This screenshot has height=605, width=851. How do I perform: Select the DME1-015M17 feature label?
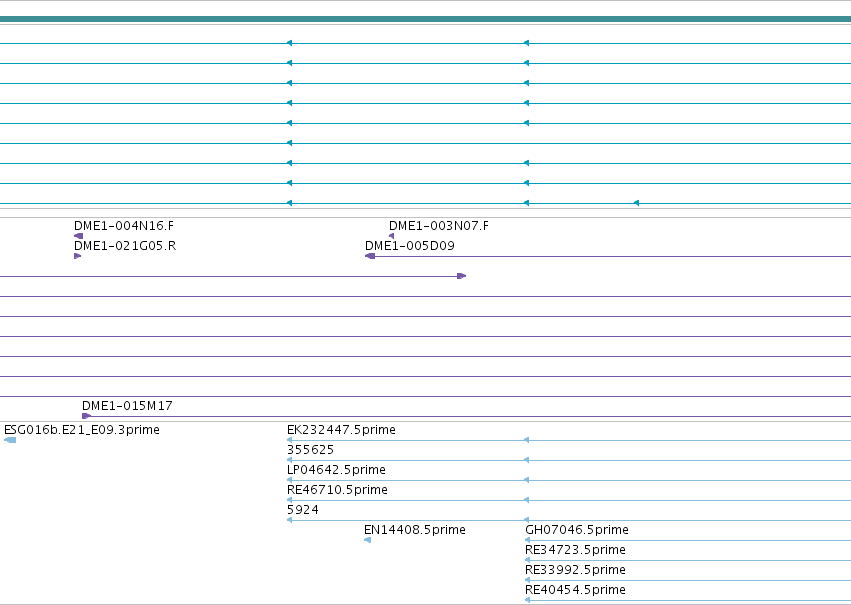coord(127,406)
